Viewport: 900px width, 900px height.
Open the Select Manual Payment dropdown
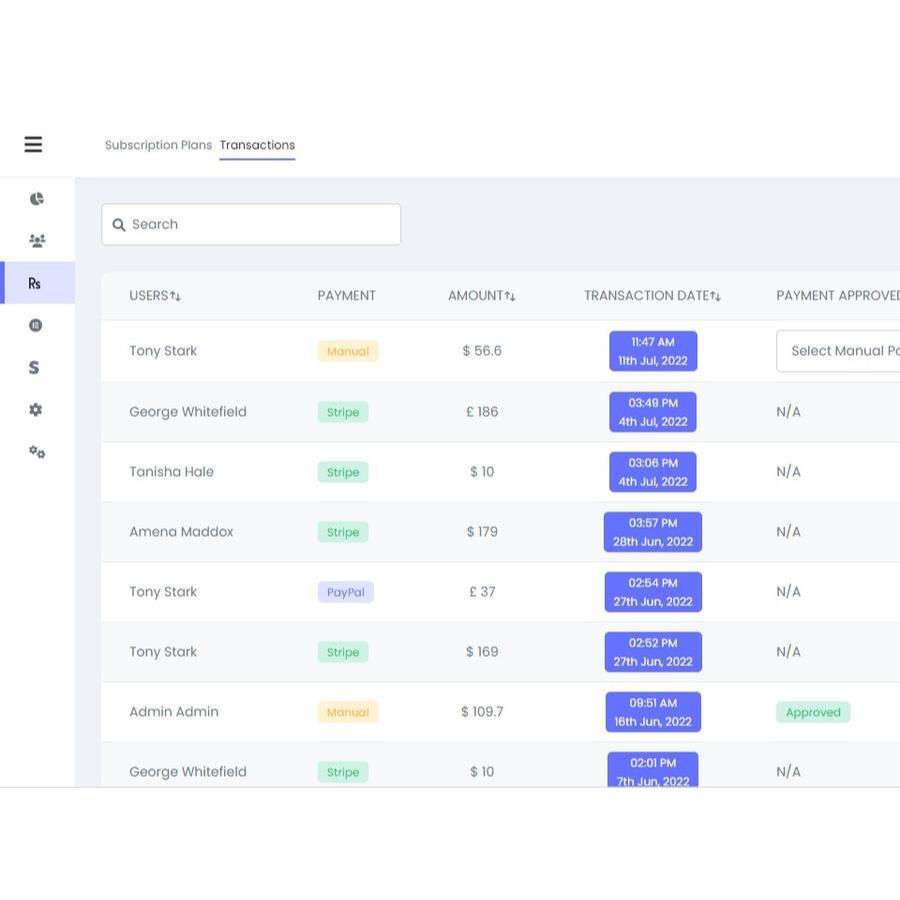click(838, 351)
